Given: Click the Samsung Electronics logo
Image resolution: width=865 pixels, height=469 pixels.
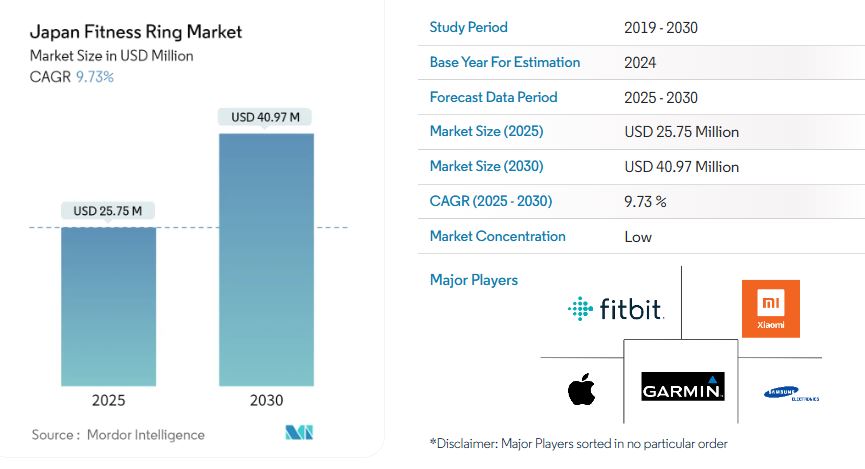Looking at the screenshot, I should click(x=790, y=394).
